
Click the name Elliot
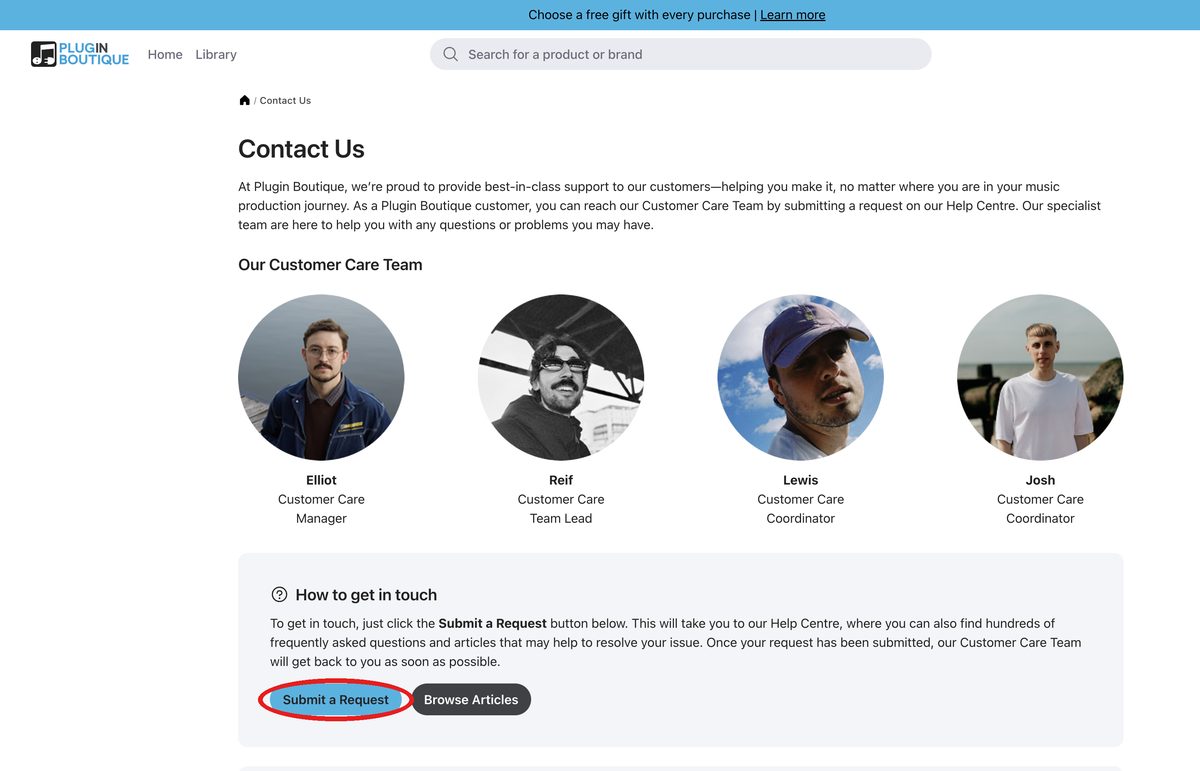tap(321, 480)
